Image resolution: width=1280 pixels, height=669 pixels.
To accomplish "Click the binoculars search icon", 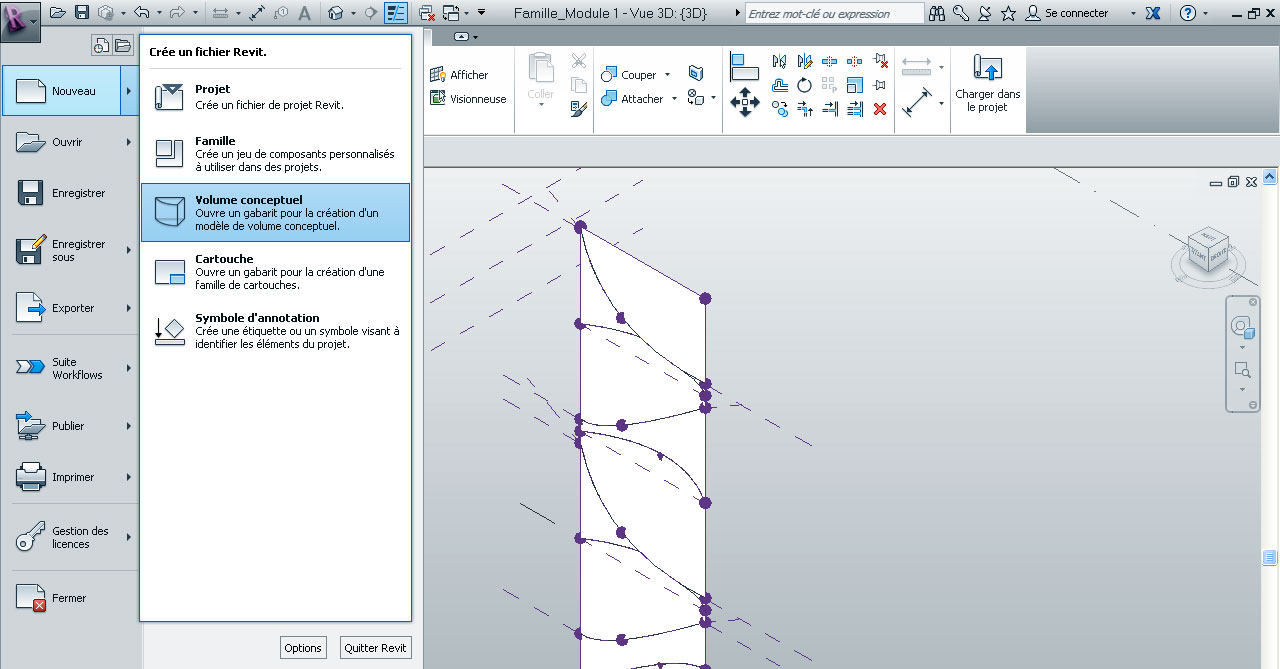I will (x=937, y=13).
